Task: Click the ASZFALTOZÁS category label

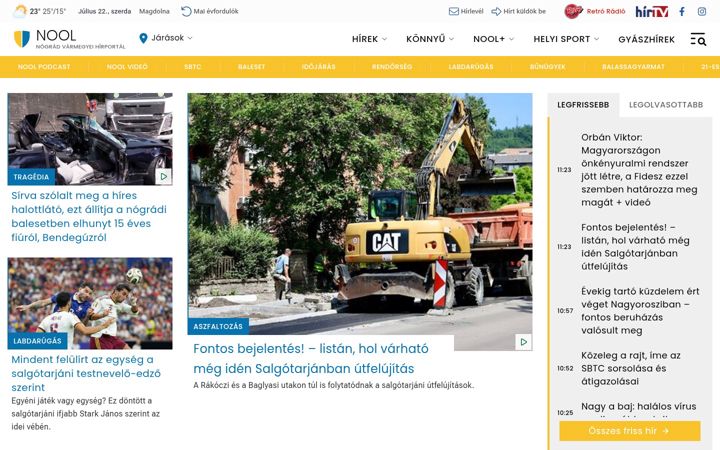Action: 218,326
